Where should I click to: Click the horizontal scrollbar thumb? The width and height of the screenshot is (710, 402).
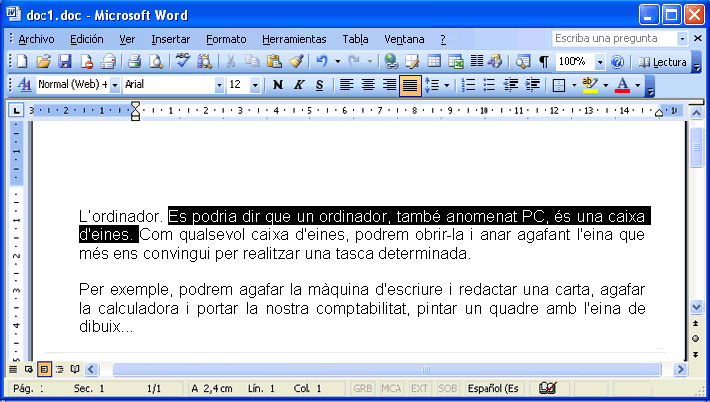tap(387, 369)
